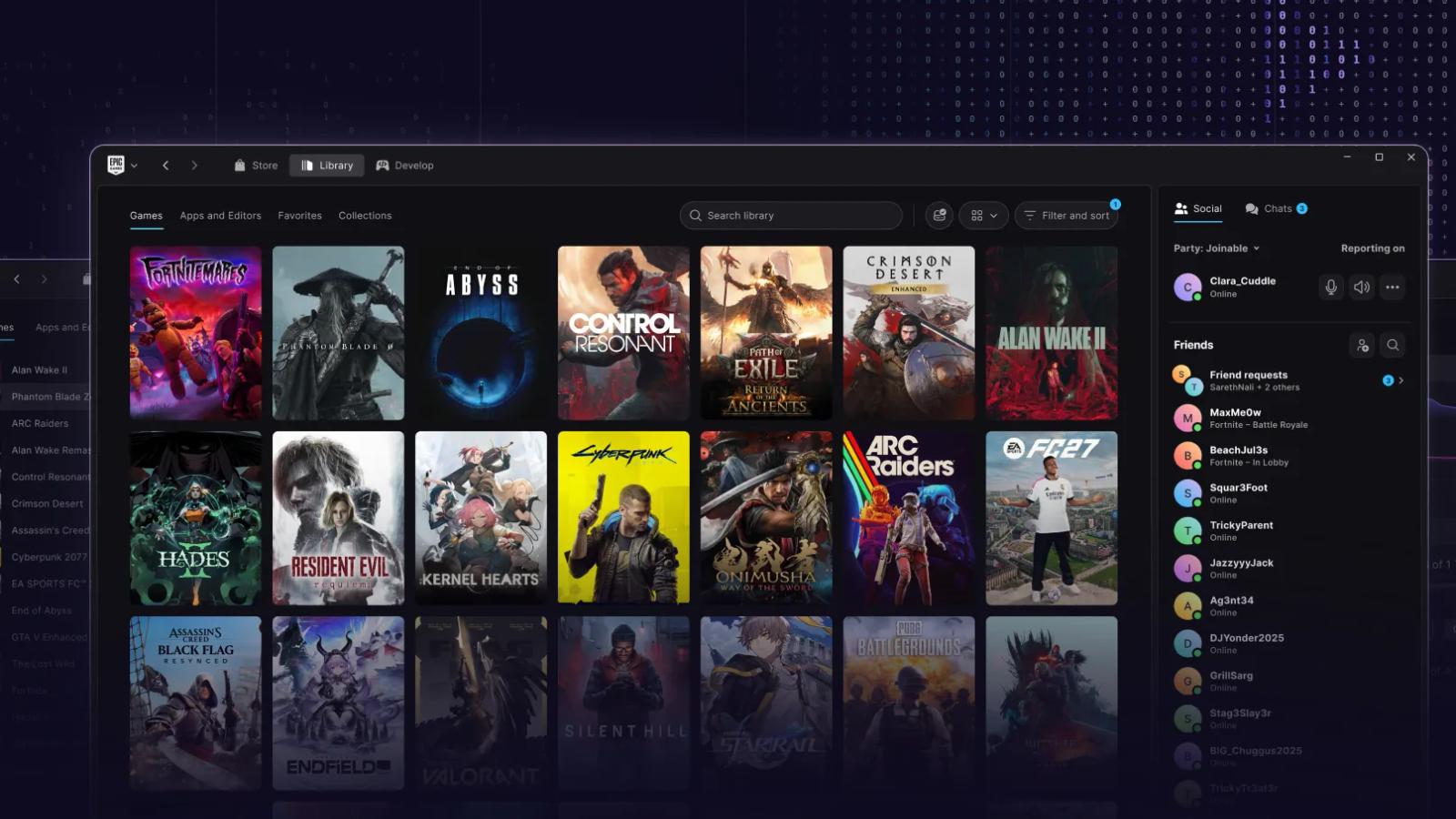Open the Phantom Blade game tile

pyautogui.click(x=339, y=333)
